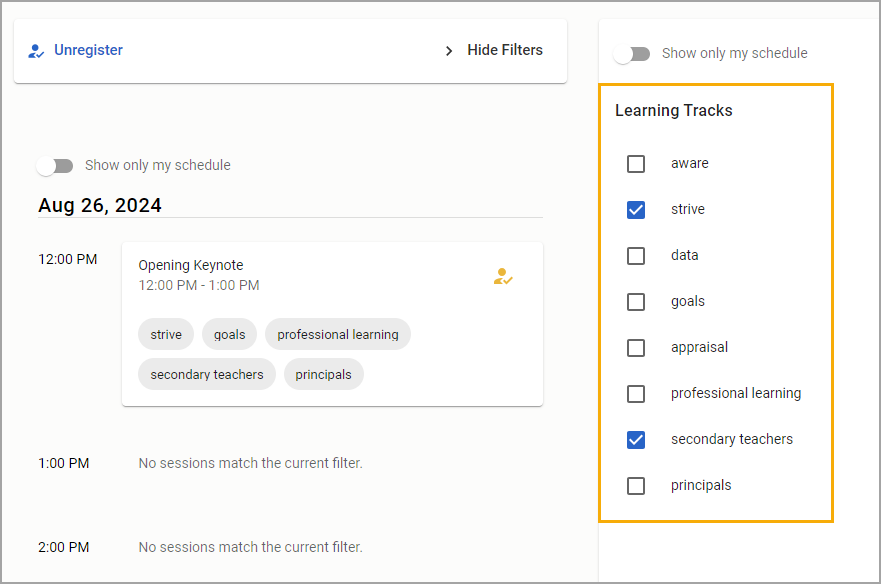Click the goals tag chip

click(x=229, y=334)
